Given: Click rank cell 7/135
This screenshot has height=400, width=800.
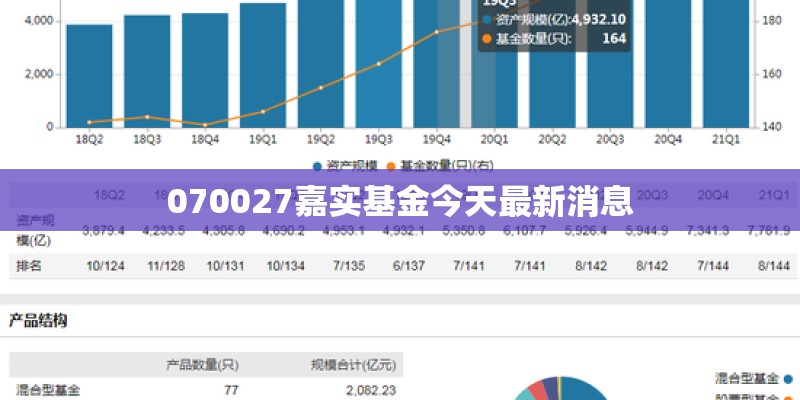Looking at the screenshot, I should click(x=348, y=266).
